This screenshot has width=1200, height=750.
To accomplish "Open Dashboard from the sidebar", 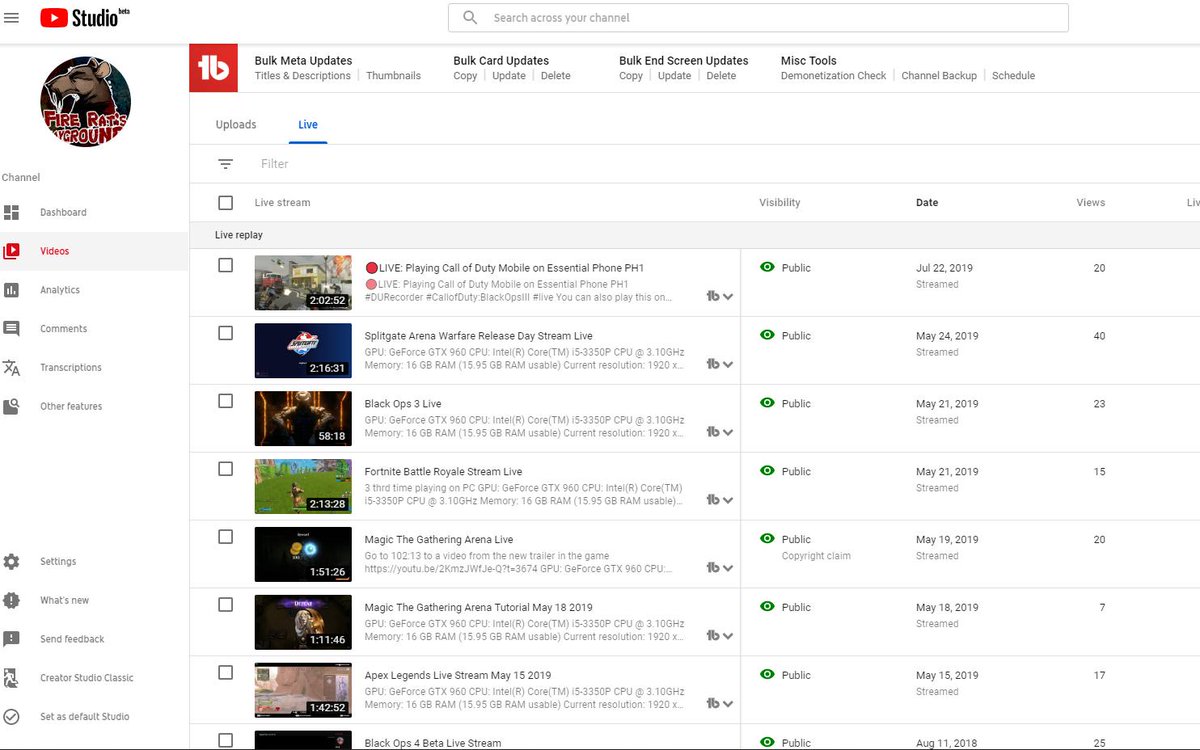I will [x=63, y=212].
